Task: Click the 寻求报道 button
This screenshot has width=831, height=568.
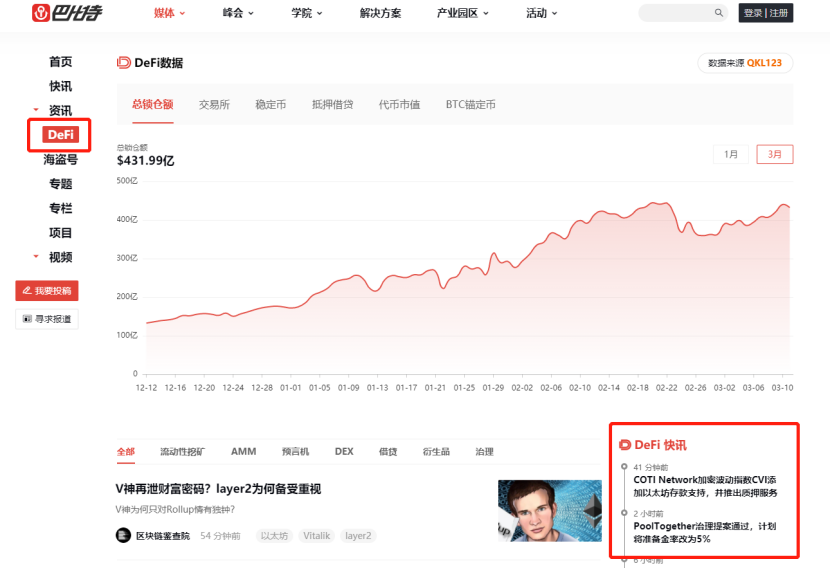Action: (47, 319)
